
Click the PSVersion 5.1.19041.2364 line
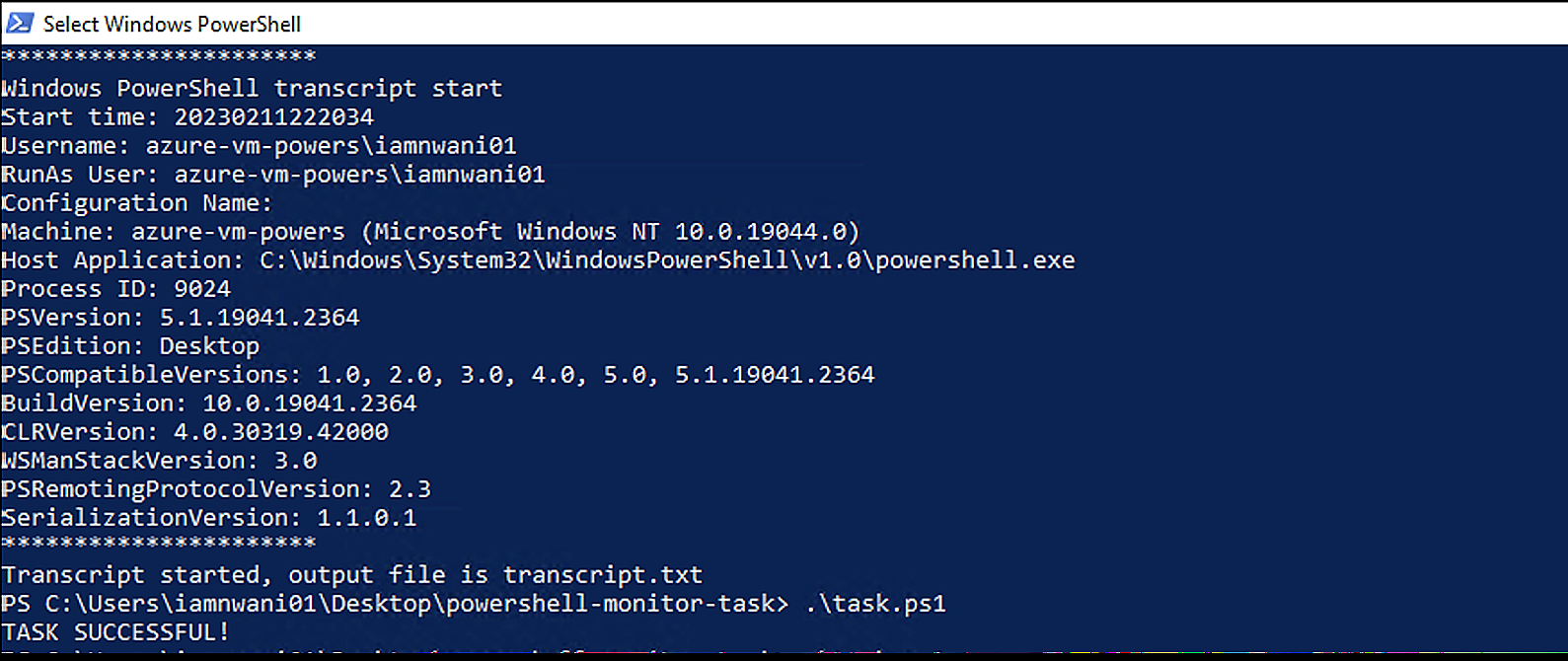[178, 317]
